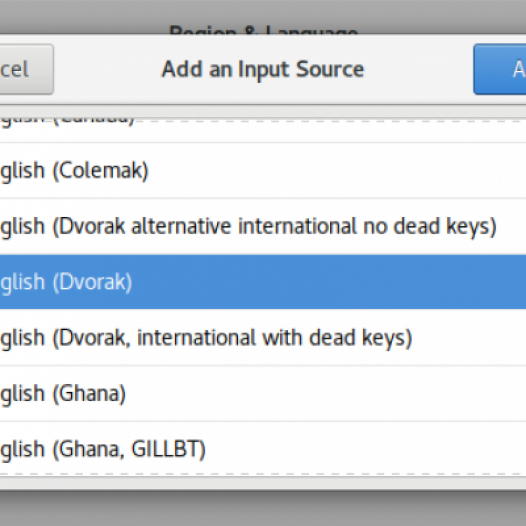The image size is (526, 526).
Task: Click the blank area right of English (Ghana)
Action: pos(325,393)
